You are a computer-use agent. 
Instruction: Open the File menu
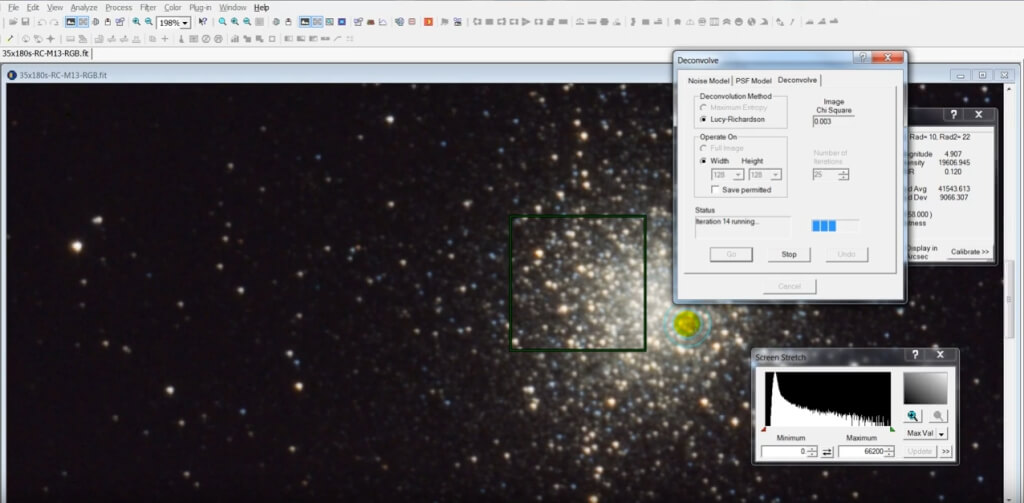click(13, 8)
